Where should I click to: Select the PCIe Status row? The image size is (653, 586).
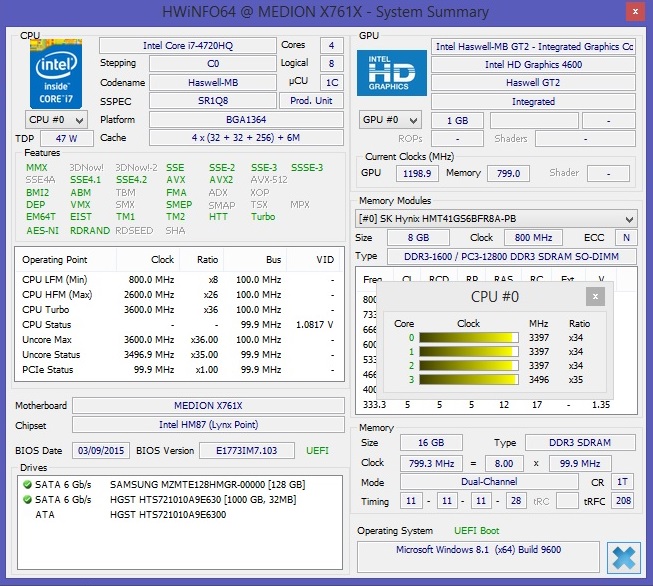coord(179,369)
